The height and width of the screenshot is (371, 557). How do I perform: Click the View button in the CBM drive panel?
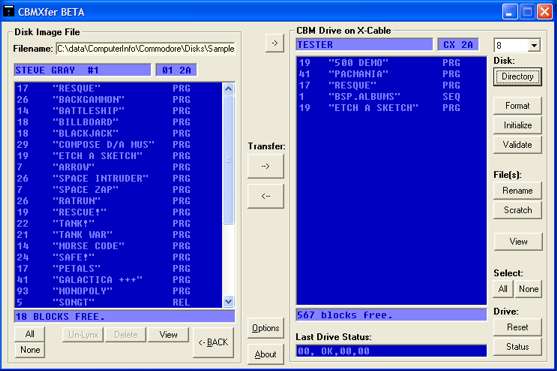pyautogui.click(x=518, y=242)
